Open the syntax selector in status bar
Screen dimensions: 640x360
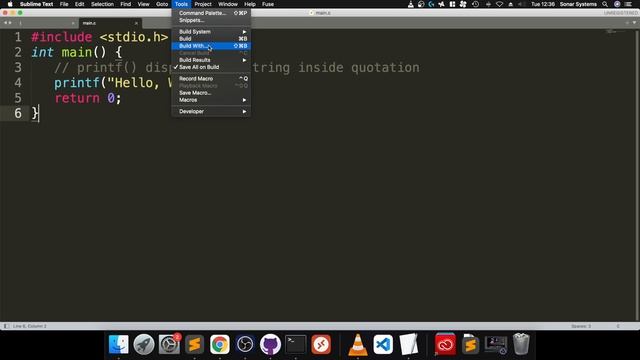(618, 326)
